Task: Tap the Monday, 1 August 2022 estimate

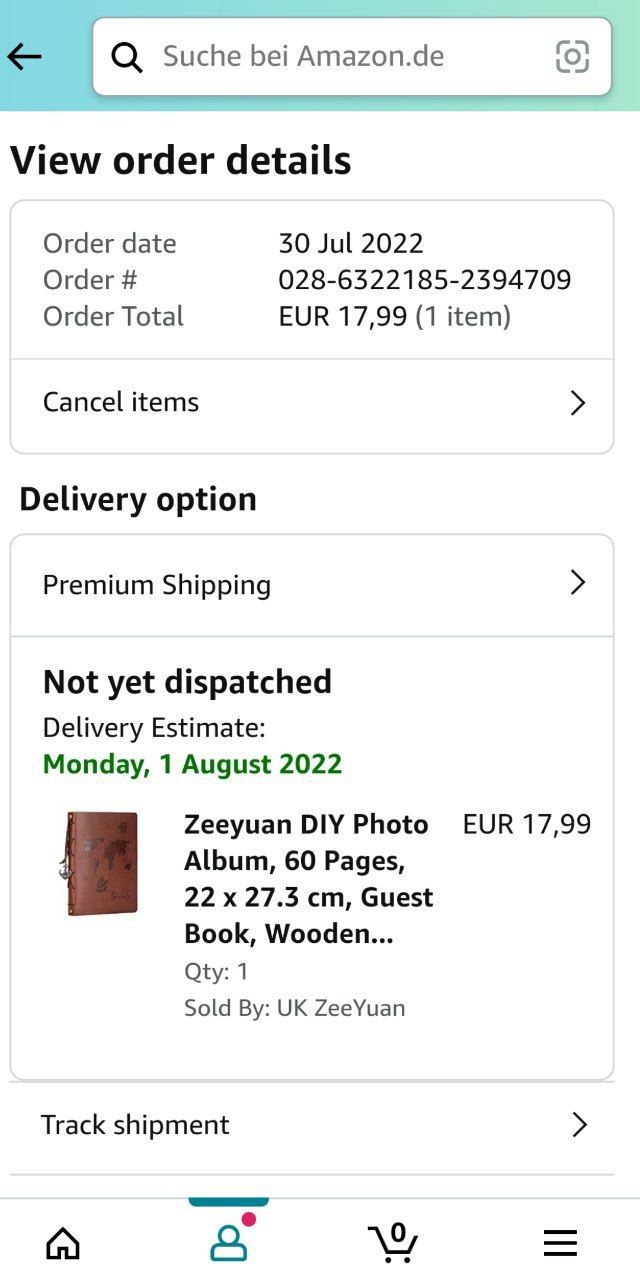Action: [192, 764]
